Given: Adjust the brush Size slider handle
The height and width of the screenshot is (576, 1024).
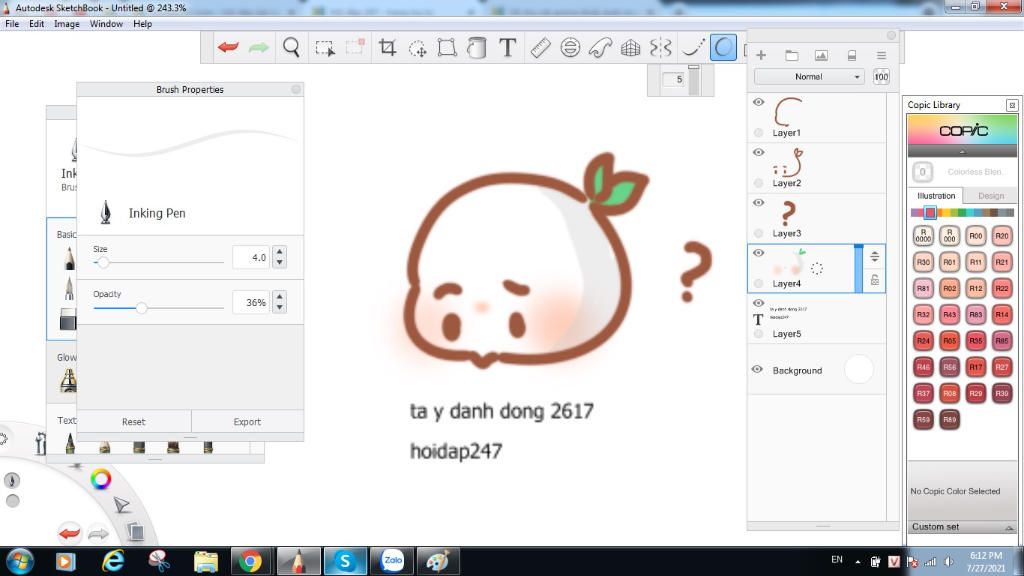Looking at the screenshot, I should coord(103,263).
